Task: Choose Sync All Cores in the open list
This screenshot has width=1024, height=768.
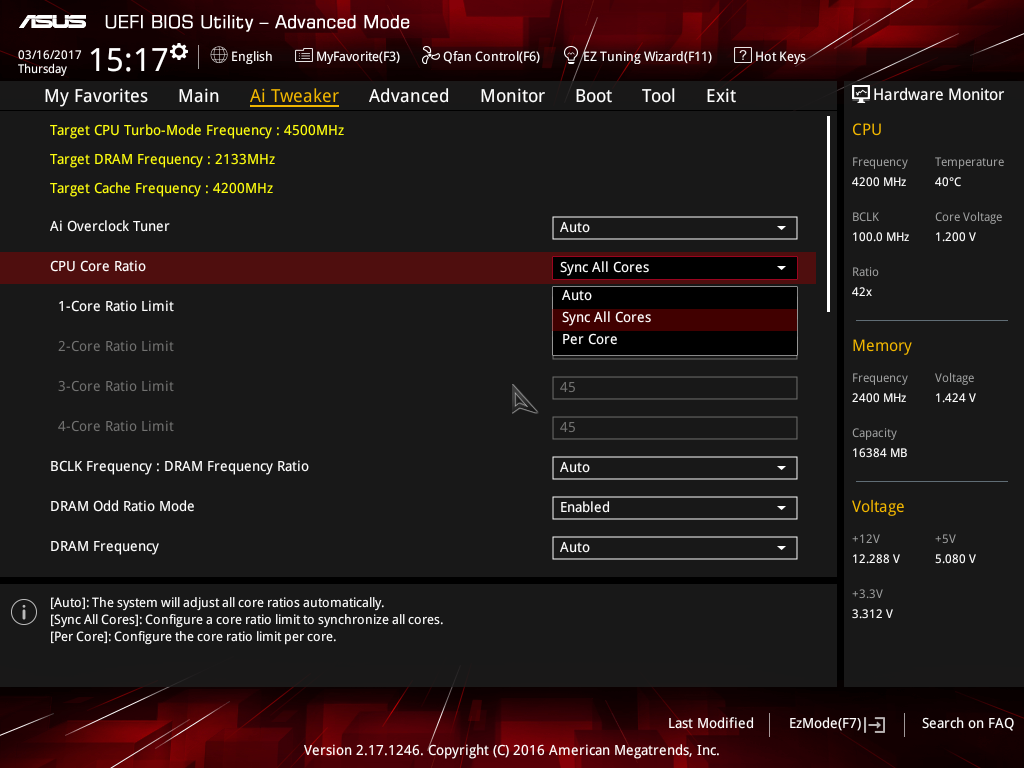Action: pos(675,317)
